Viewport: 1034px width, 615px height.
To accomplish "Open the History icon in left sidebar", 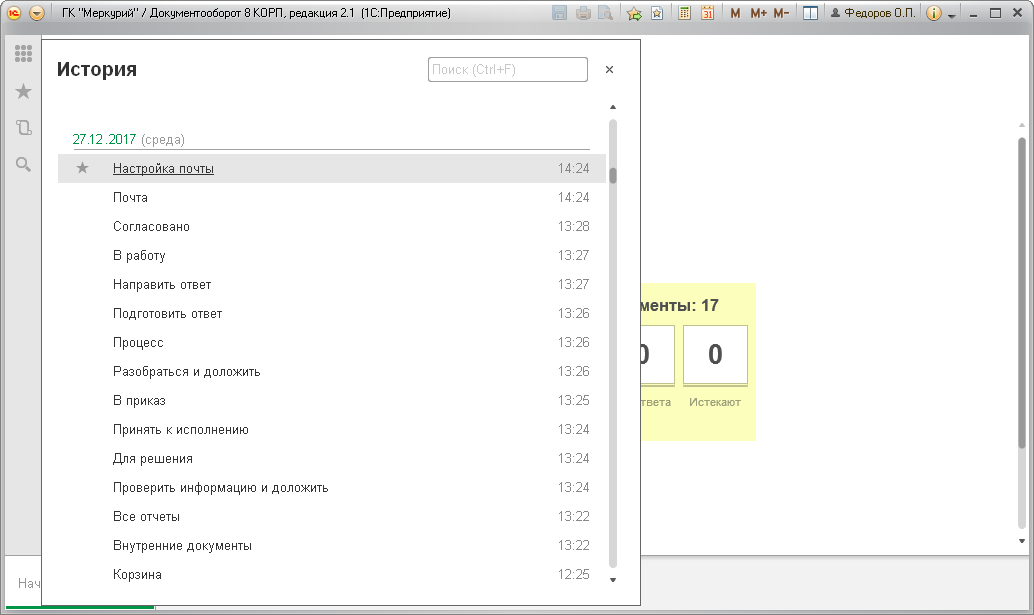I will coord(23,127).
